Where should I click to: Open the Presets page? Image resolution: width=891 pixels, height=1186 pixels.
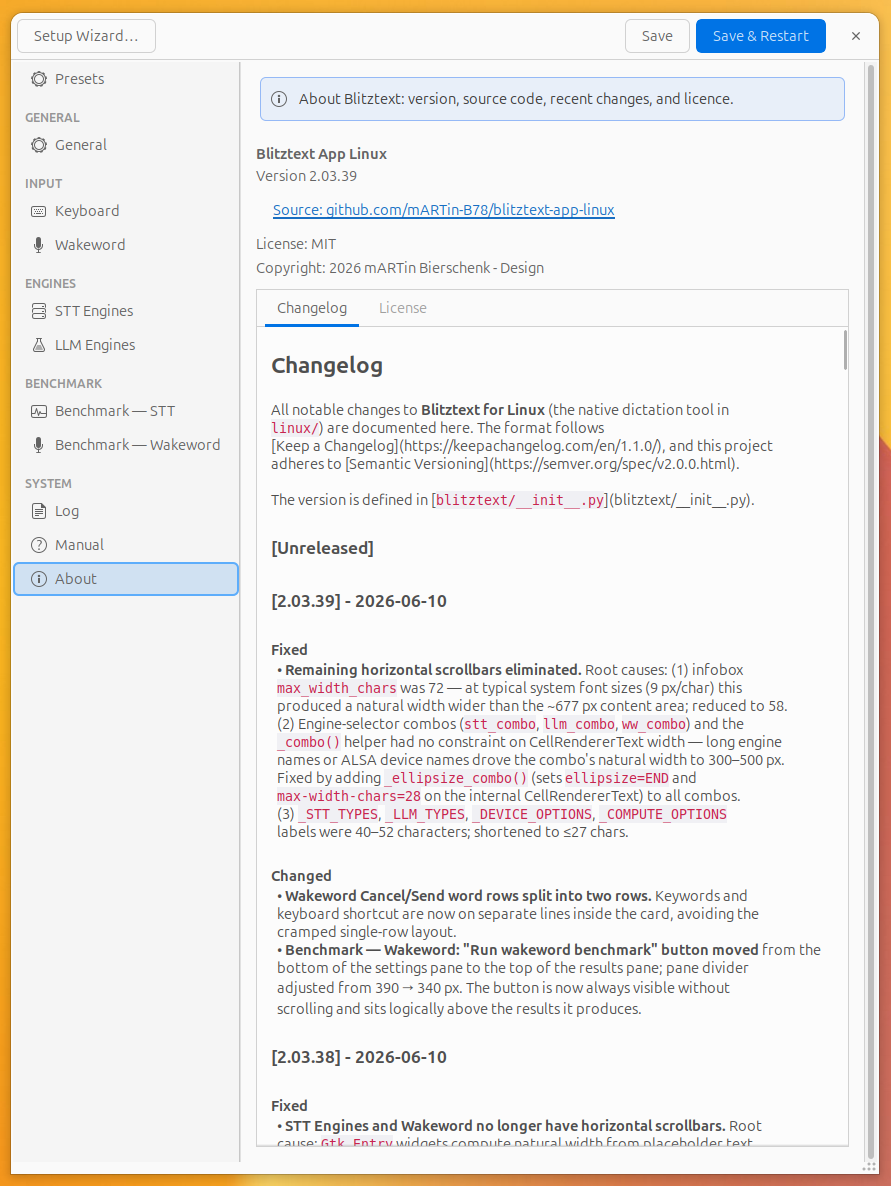tap(126, 79)
